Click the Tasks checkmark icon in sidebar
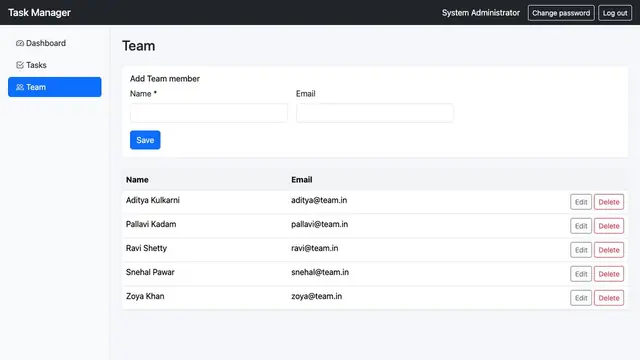 coord(20,65)
